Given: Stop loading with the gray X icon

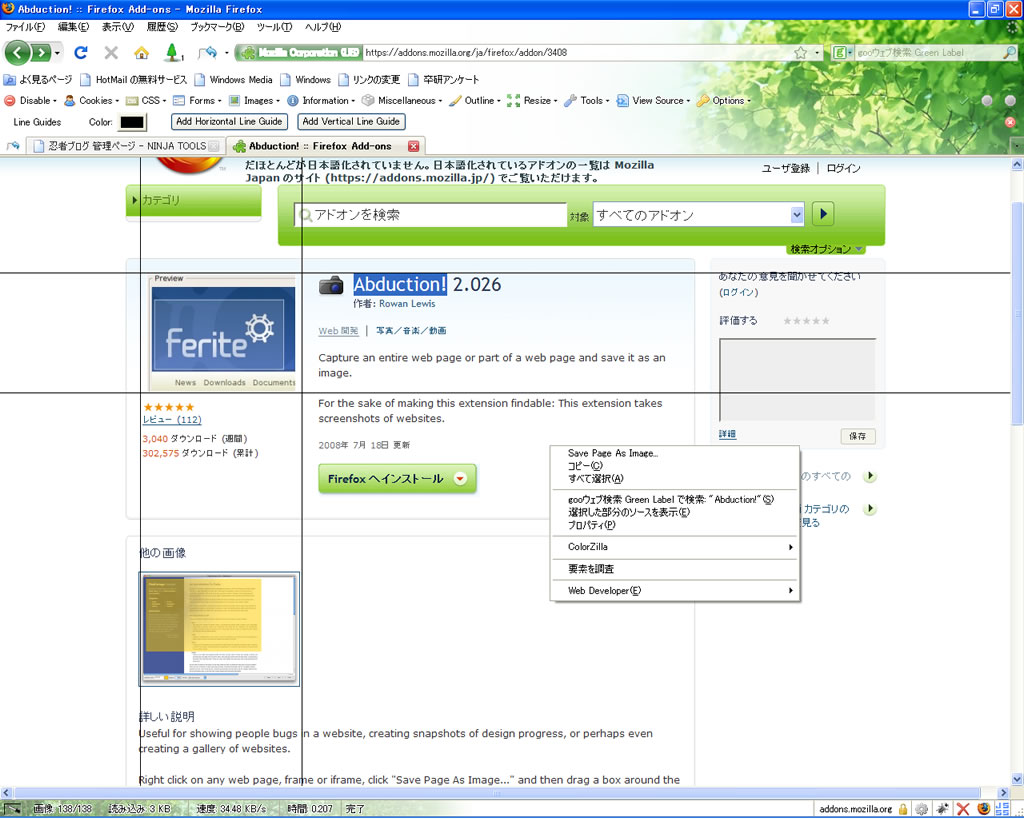Looking at the screenshot, I should (111, 52).
